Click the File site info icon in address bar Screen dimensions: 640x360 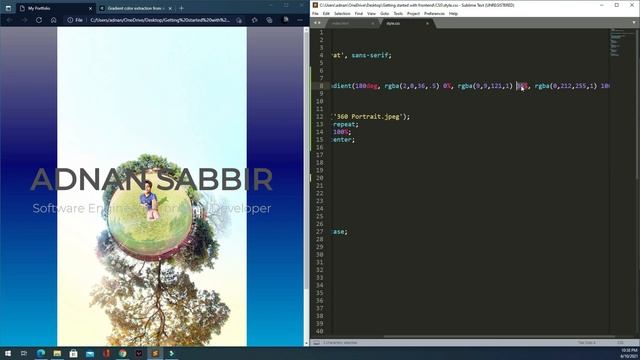(x=75, y=20)
